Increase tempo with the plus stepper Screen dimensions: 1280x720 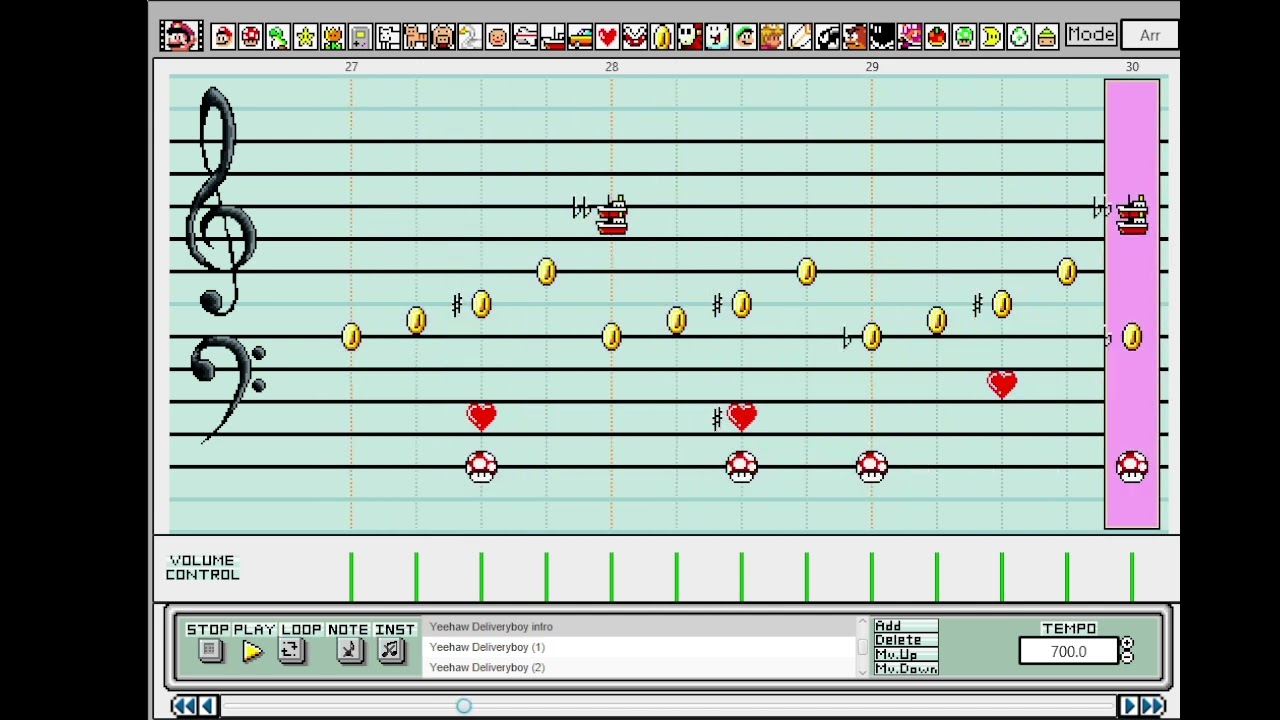click(1128, 645)
